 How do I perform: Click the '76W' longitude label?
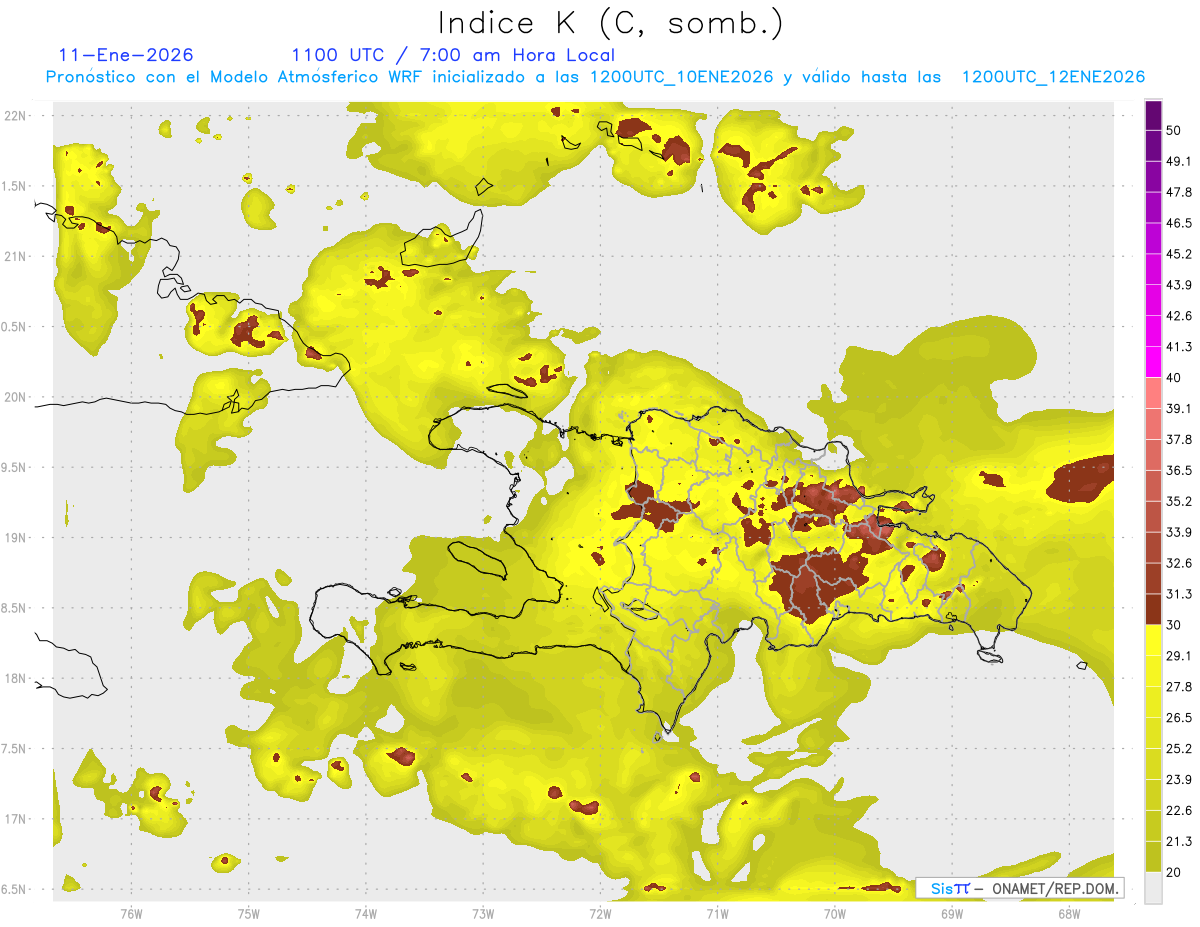[x=131, y=913]
